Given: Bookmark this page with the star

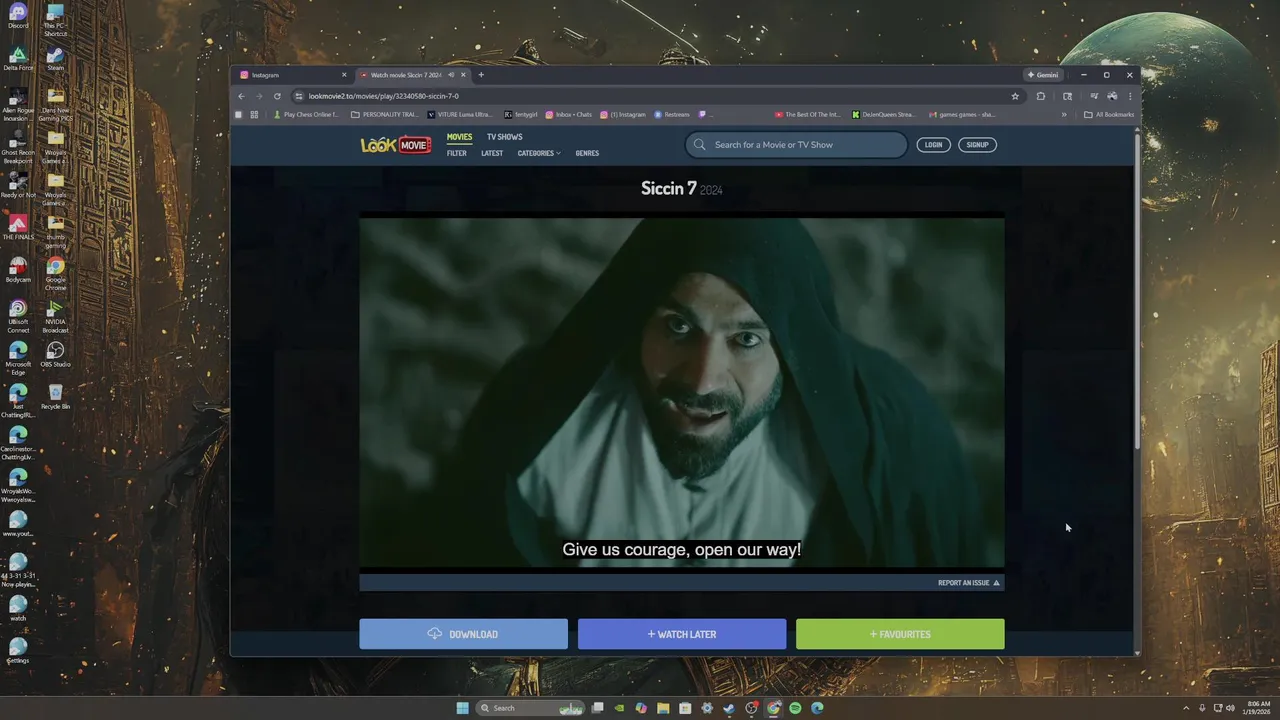Looking at the screenshot, I should (x=1015, y=96).
